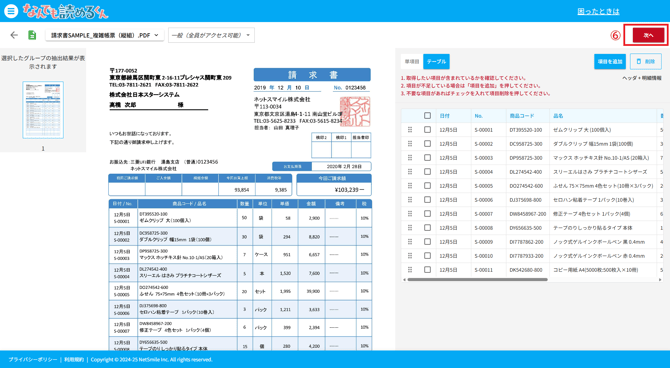Check the row S-00010 checkbox
Viewport: 670px width, 368px height.
pyautogui.click(x=427, y=256)
